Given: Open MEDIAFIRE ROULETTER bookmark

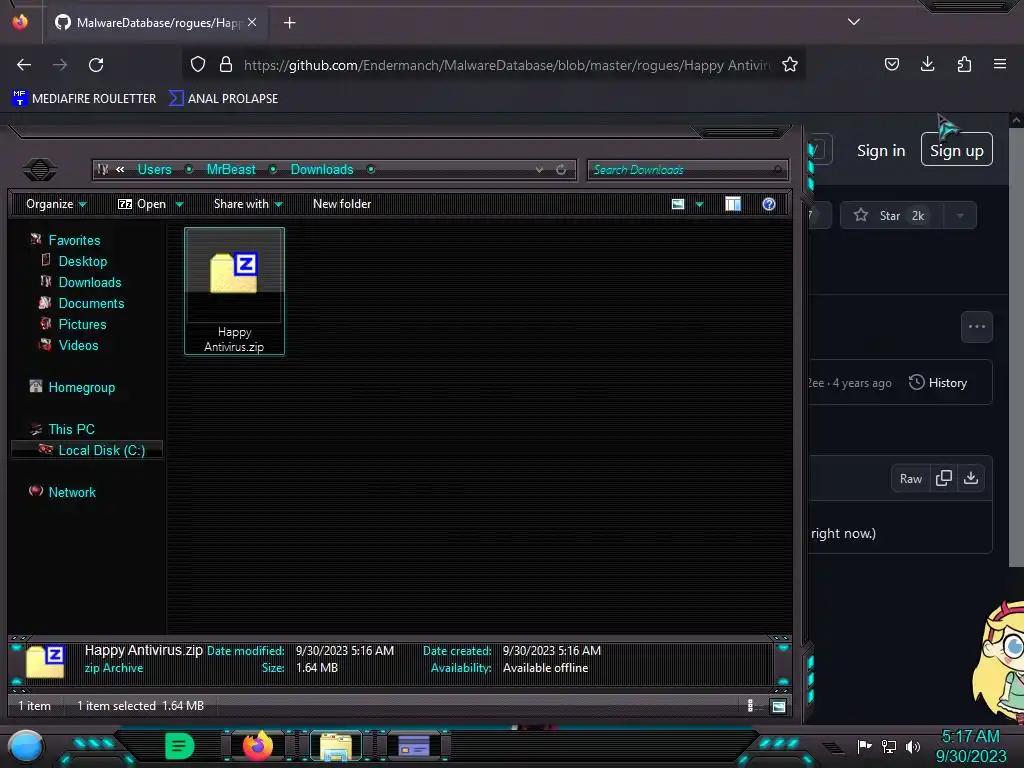Looking at the screenshot, I should pos(84,99).
